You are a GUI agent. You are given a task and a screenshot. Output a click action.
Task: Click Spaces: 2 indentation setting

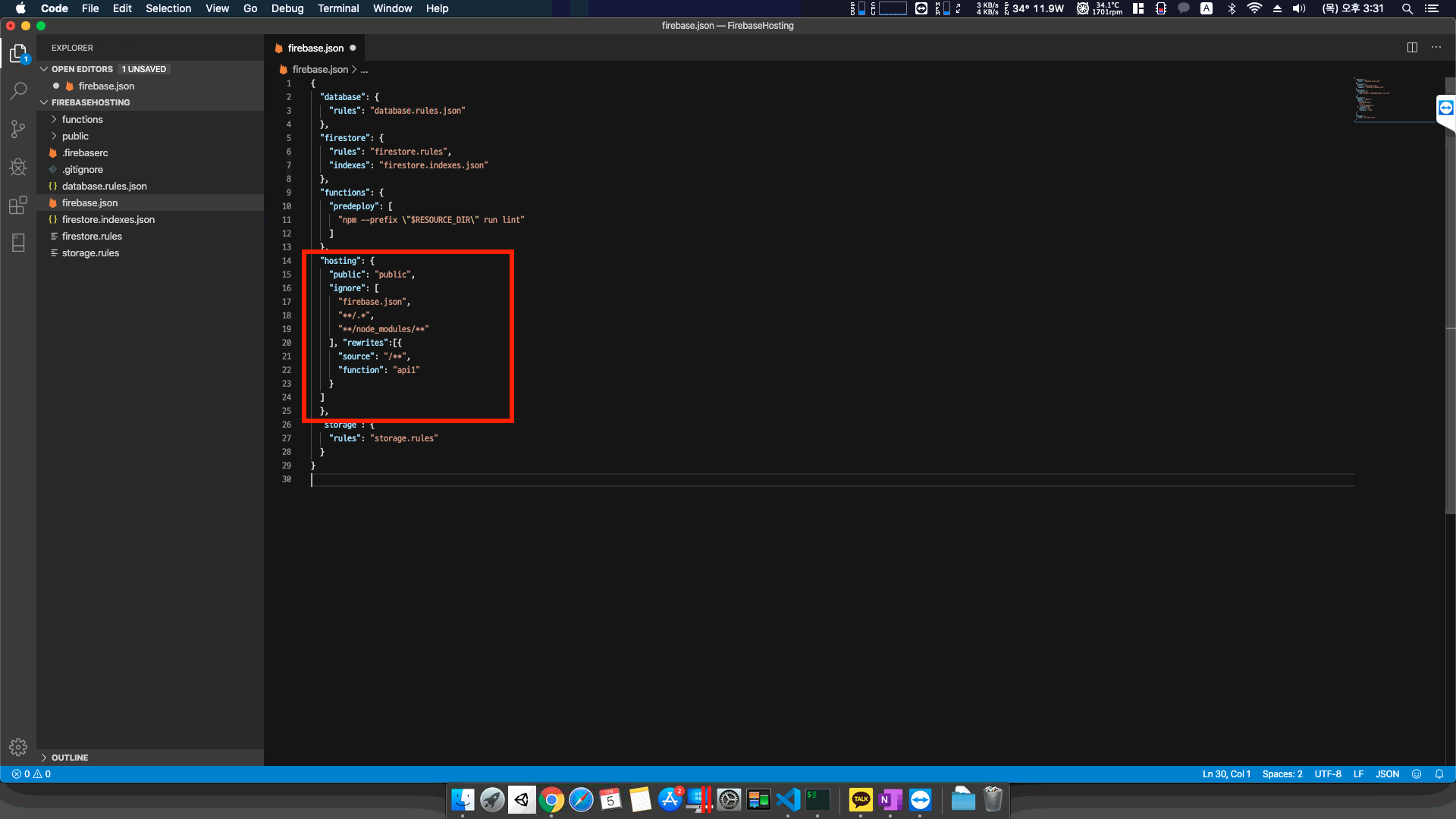coord(1282,774)
